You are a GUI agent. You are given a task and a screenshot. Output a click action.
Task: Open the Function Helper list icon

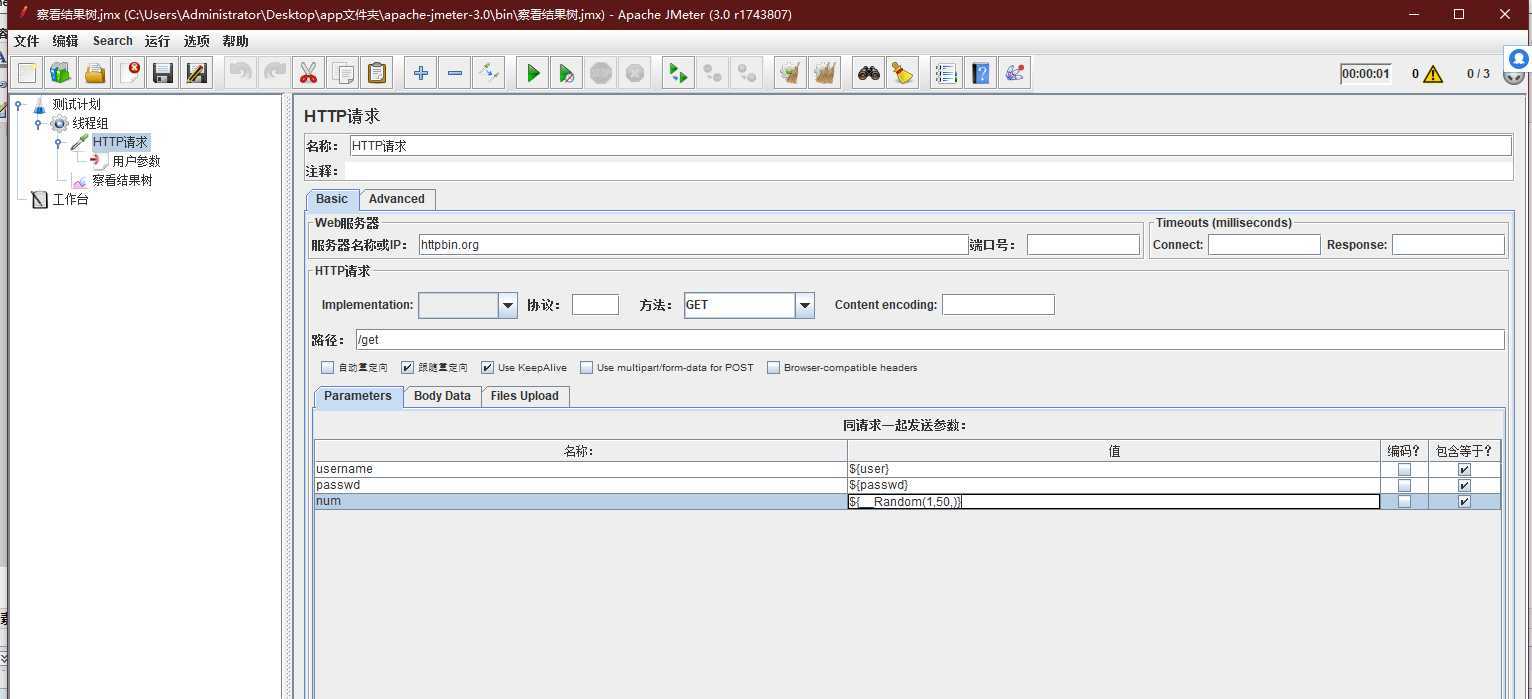pos(946,73)
